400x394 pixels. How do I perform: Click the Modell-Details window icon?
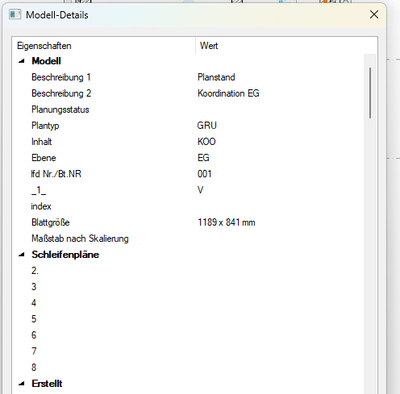click(15, 15)
